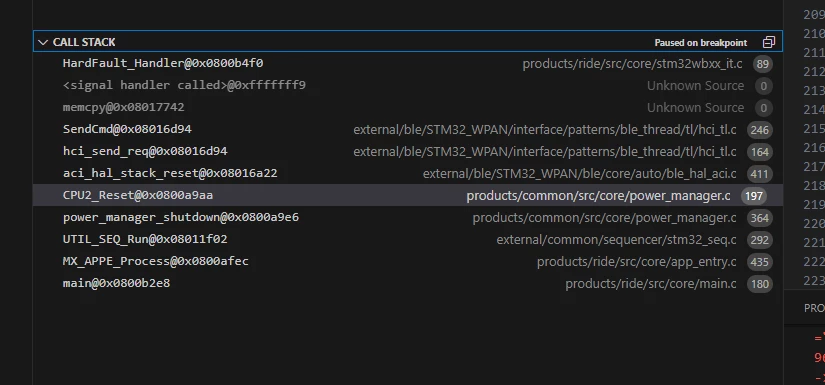
Task: Select the signal handler called frame
Action: coord(407,86)
